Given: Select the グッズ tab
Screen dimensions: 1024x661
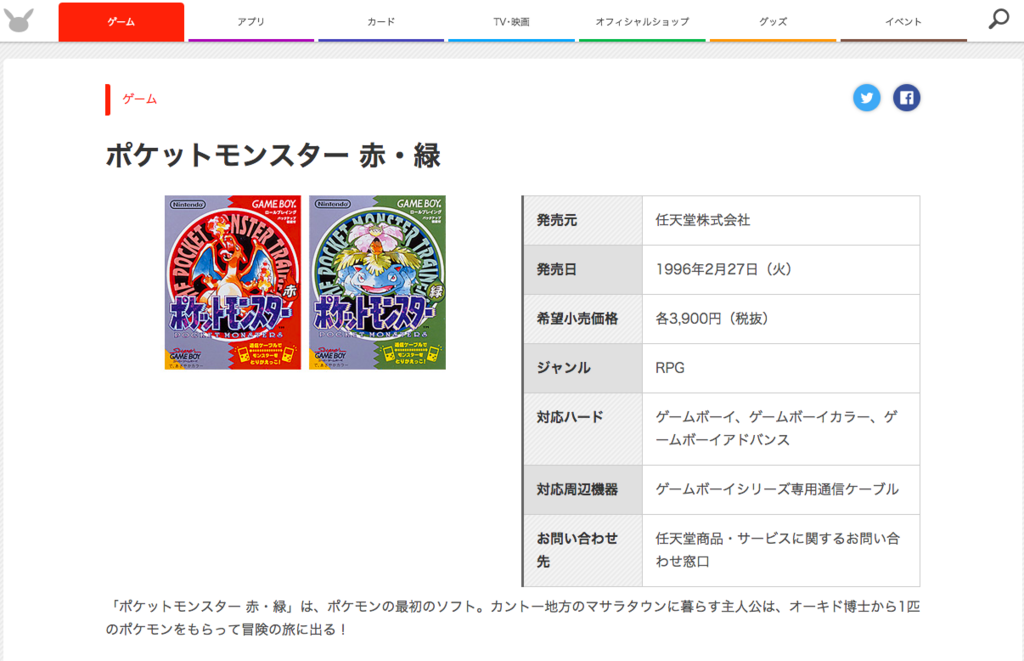Looking at the screenshot, I should point(773,22).
